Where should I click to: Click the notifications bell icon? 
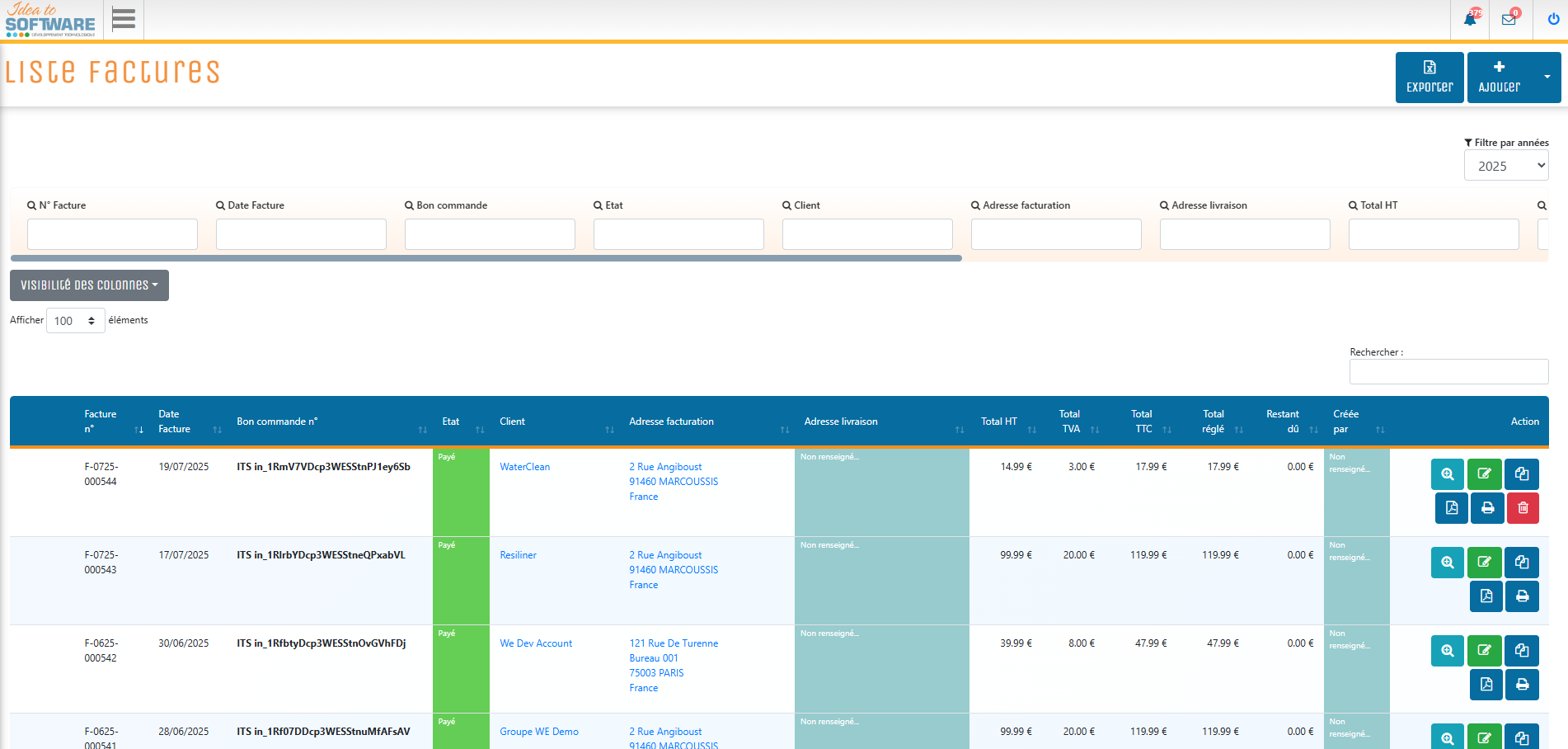1470,19
